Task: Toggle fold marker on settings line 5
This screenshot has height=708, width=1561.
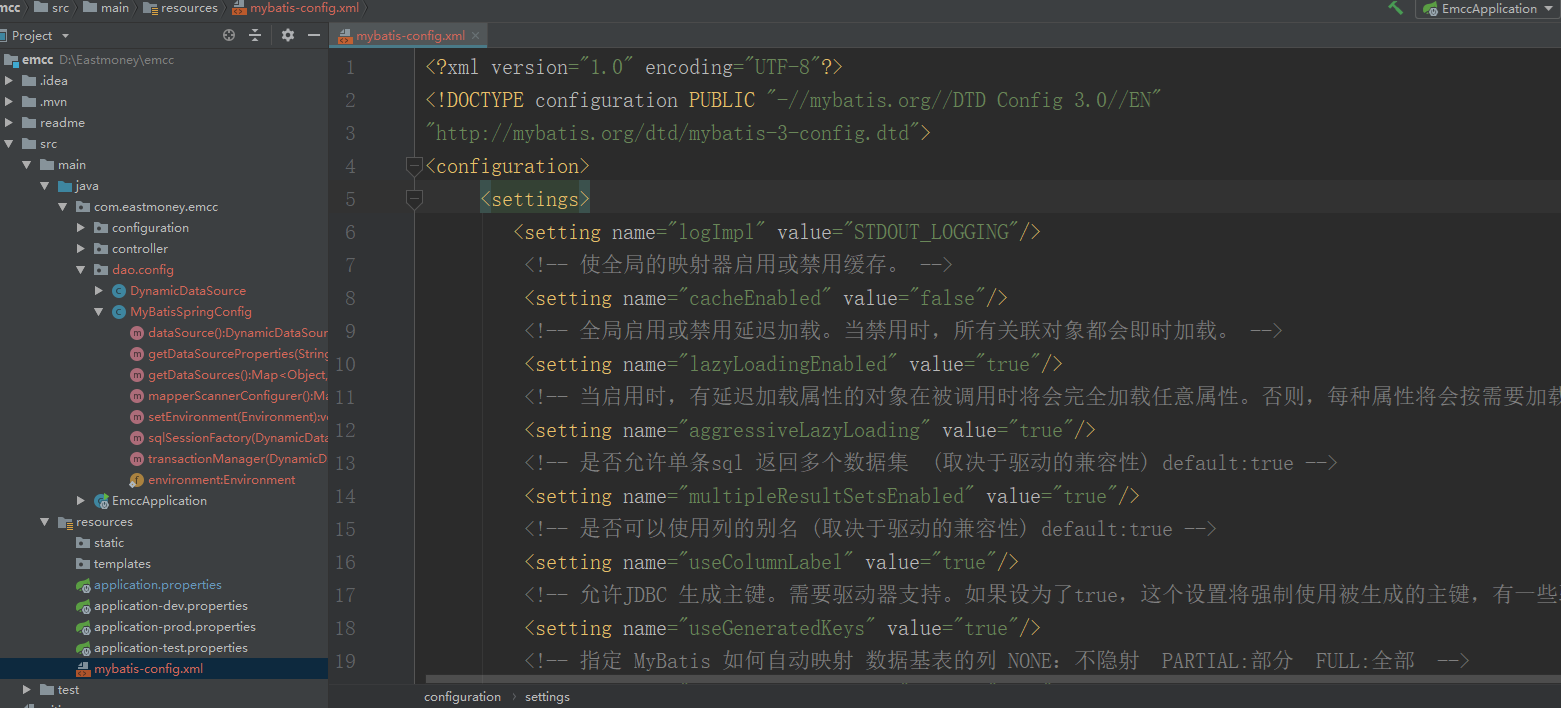Action: [x=414, y=199]
